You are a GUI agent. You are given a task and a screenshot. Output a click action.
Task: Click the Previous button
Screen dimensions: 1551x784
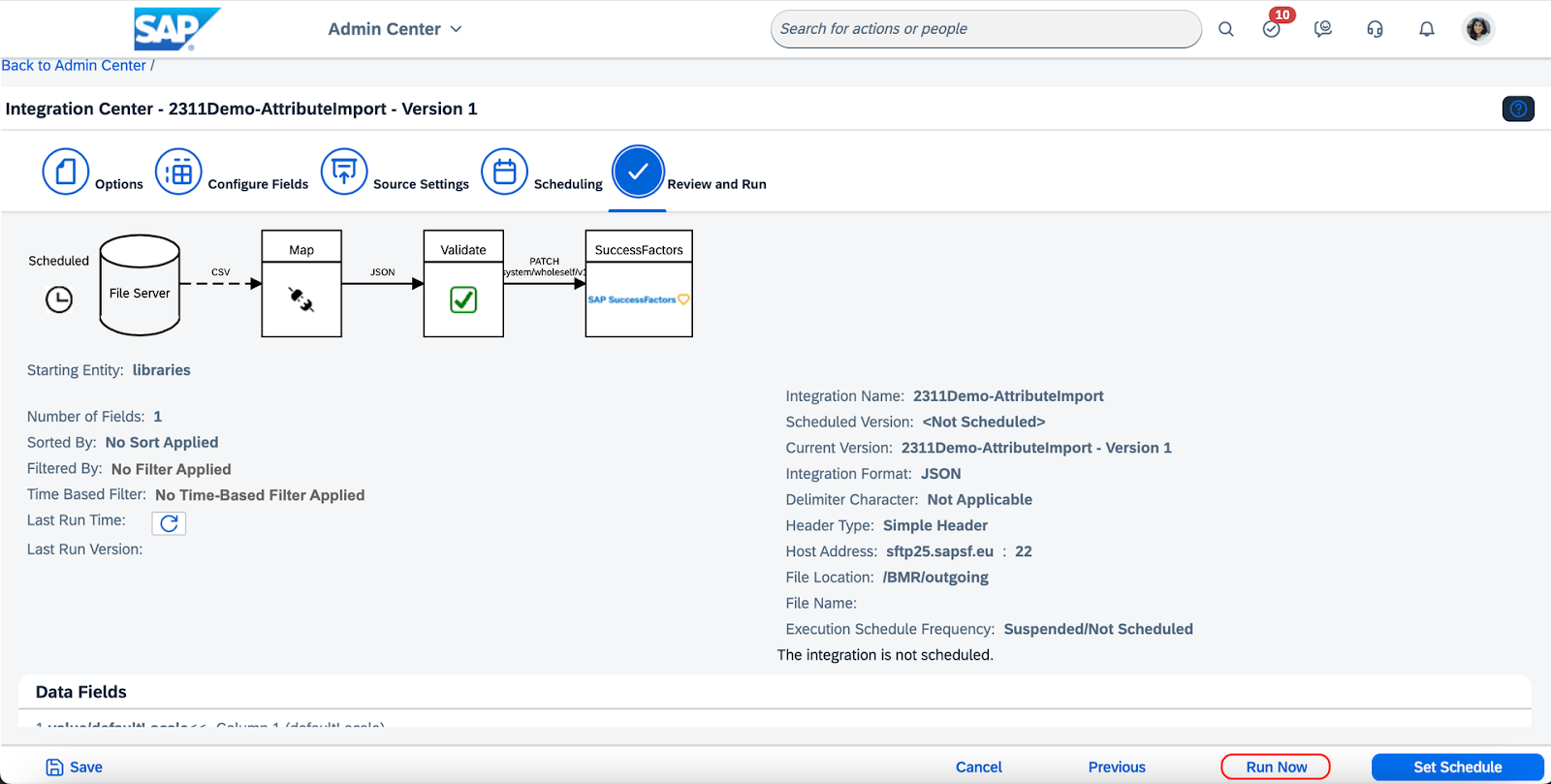click(x=1117, y=767)
